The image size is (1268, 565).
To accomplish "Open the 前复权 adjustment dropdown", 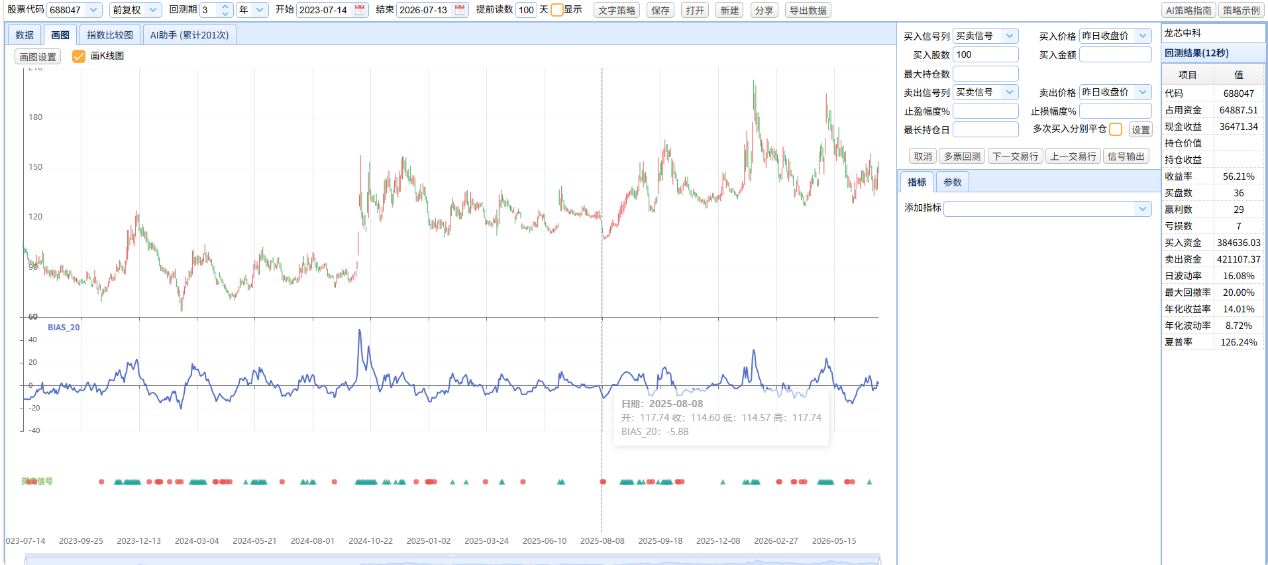I will 135,10.
